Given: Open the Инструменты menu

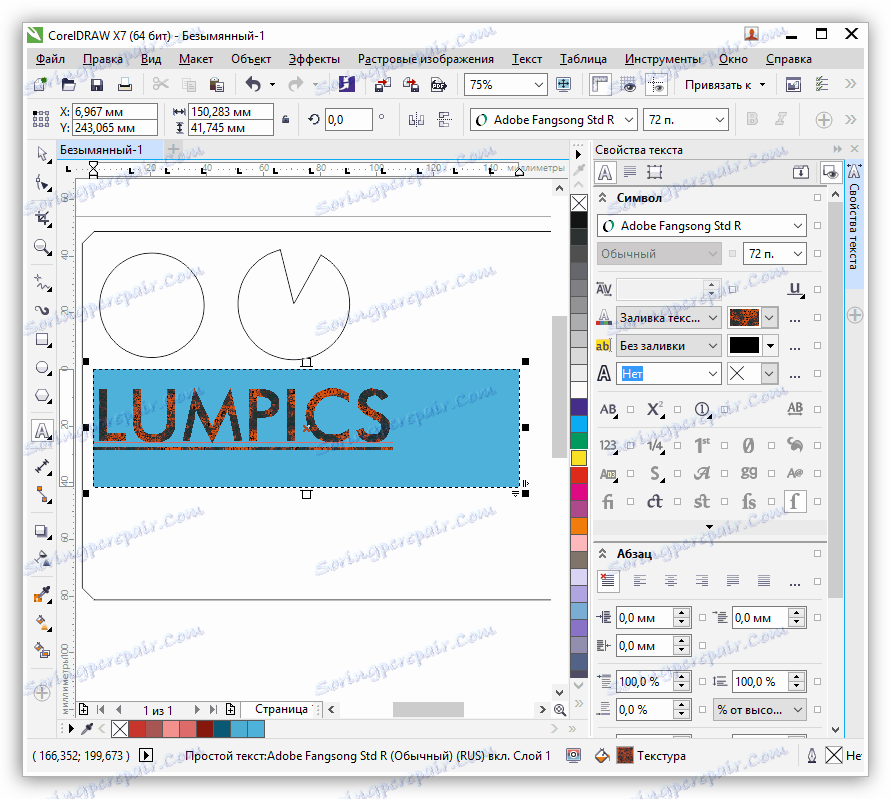Looking at the screenshot, I should 663,59.
